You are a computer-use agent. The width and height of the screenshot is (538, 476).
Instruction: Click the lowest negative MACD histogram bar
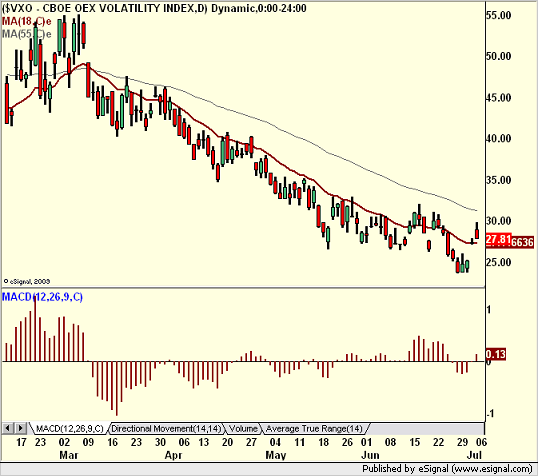pyautogui.click(x=117, y=388)
